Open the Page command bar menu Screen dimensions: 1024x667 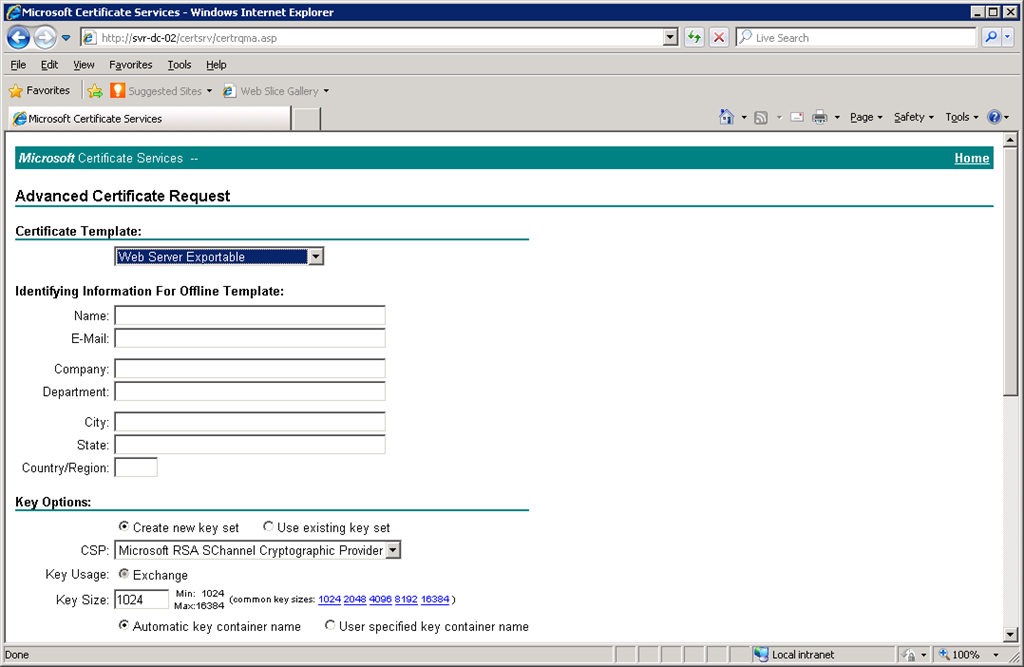pos(866,118)
